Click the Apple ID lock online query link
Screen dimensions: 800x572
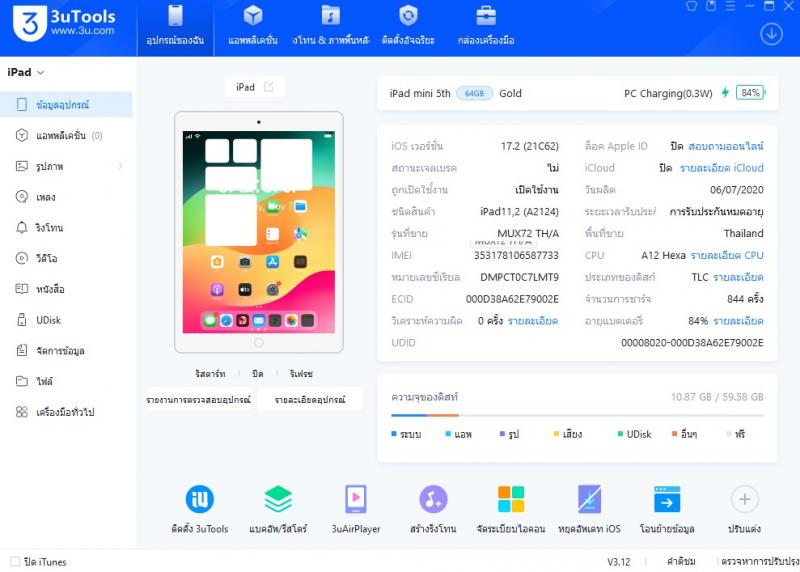pos(726,146)
